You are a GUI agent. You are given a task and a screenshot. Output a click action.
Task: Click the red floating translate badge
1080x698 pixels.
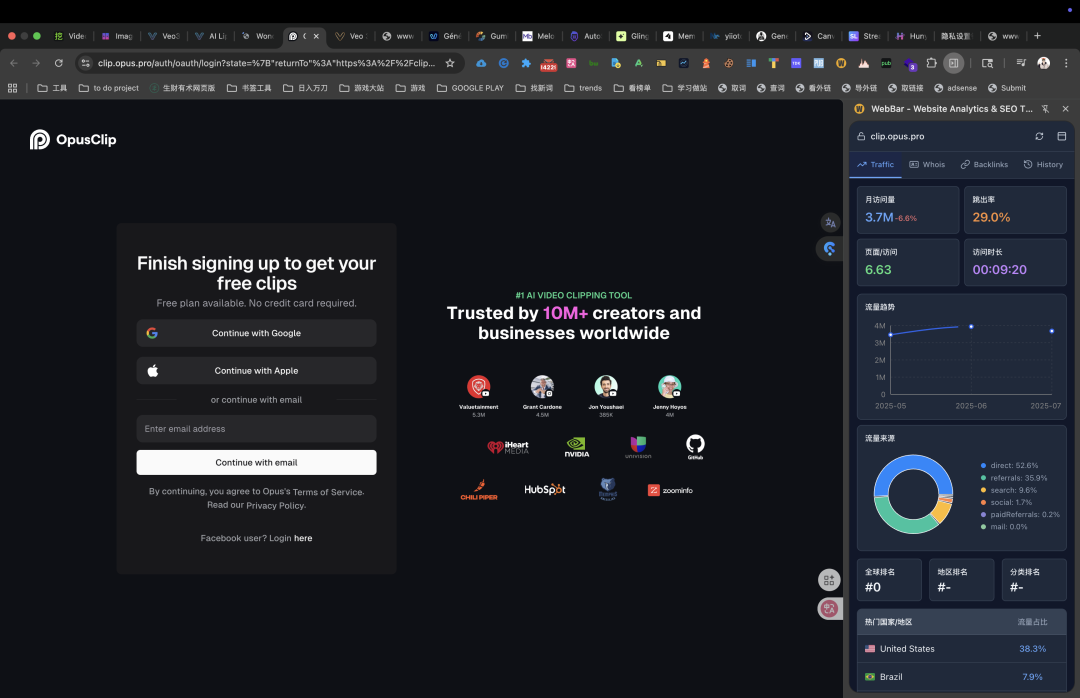pos(829,608)
